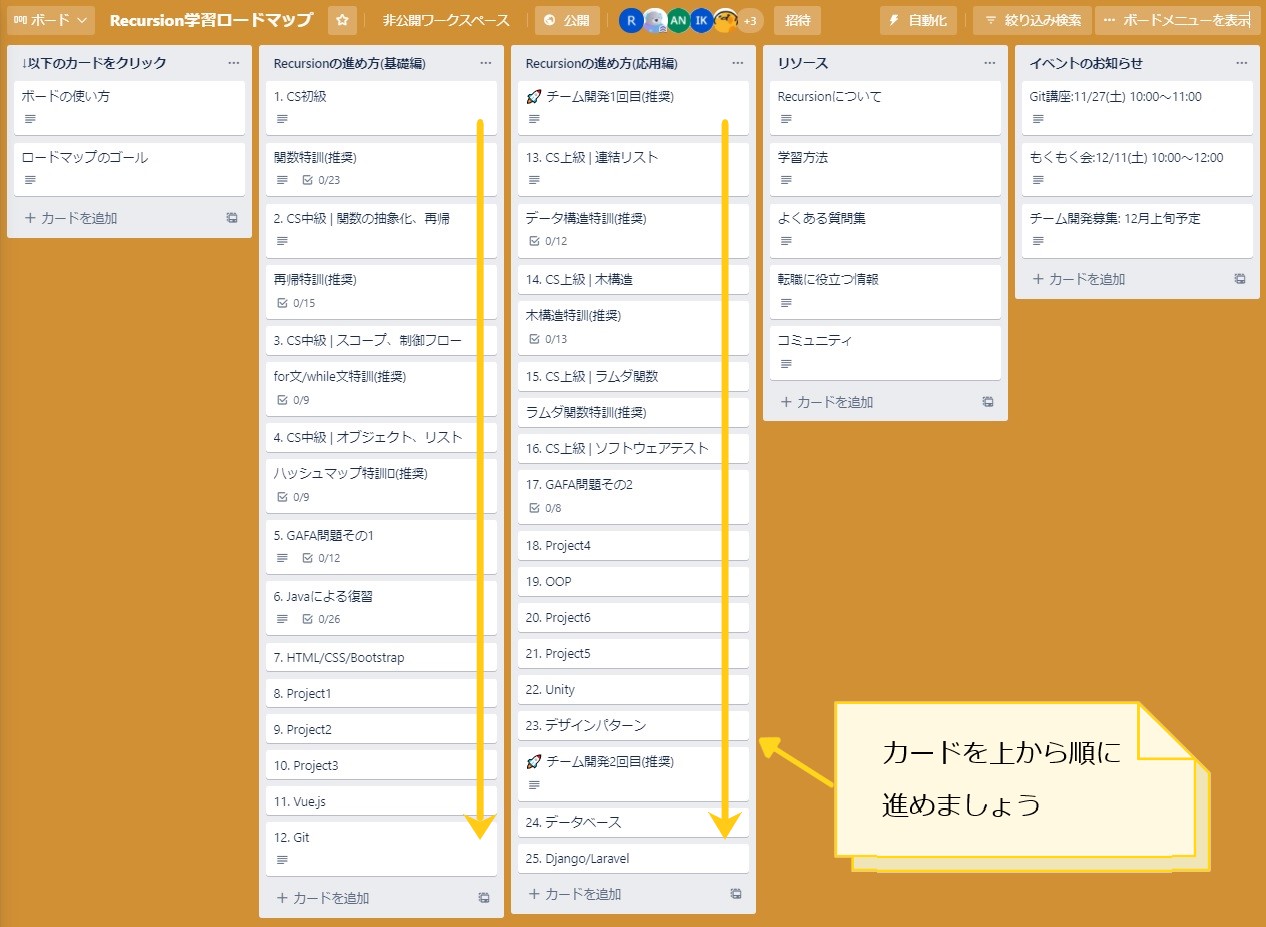Screen dimensions: 1266x927
Task: Open the card 2. CS中級 | 関数の抽象化、再帰
Action: (x=381, y=230)
